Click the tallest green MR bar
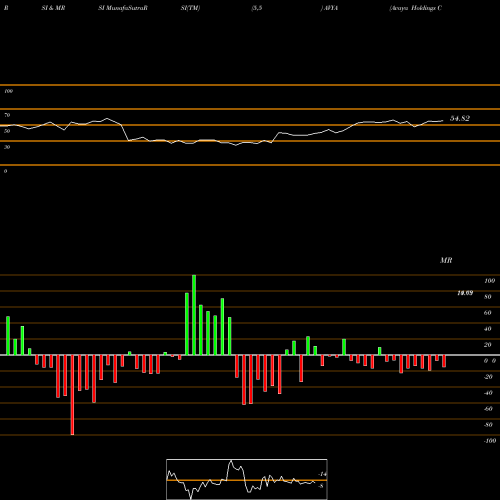The image size is (500, 500). [x=194, y=315]
